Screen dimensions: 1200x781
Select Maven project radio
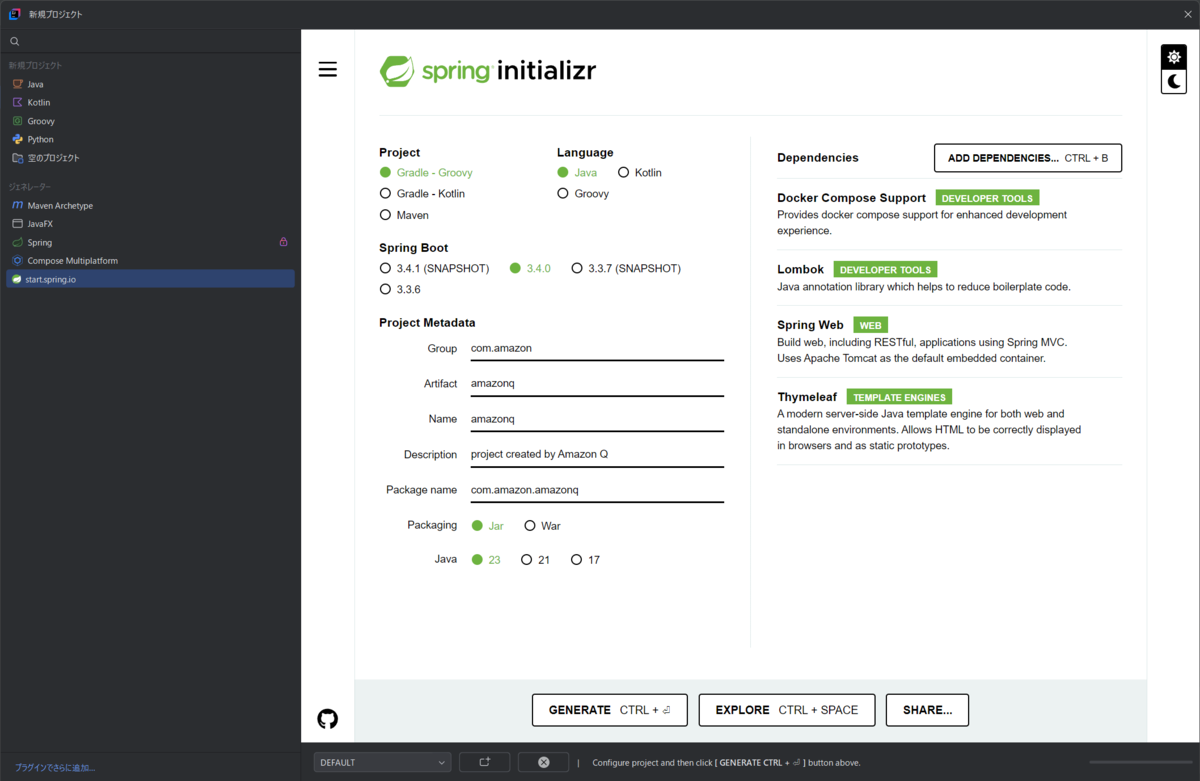404,215
